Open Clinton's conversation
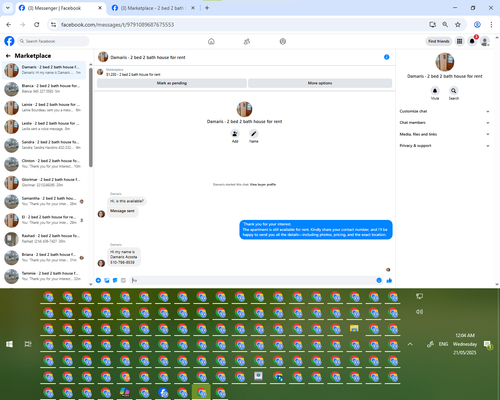The image size is (500, 400). coord(44,164)
